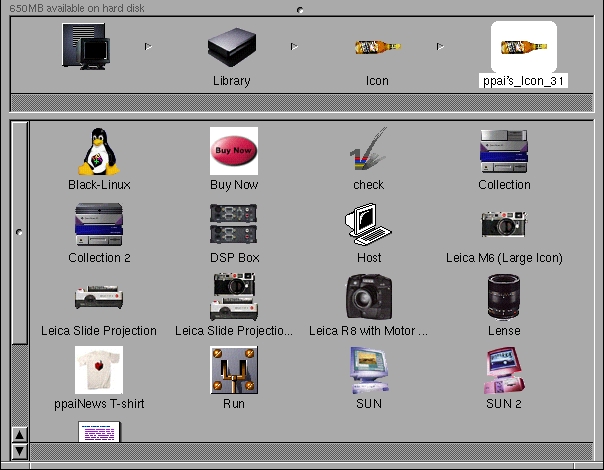The height and width of the screenshot is (470, 604).
Task: Open the check mark icon
Action: coord(368,152)
